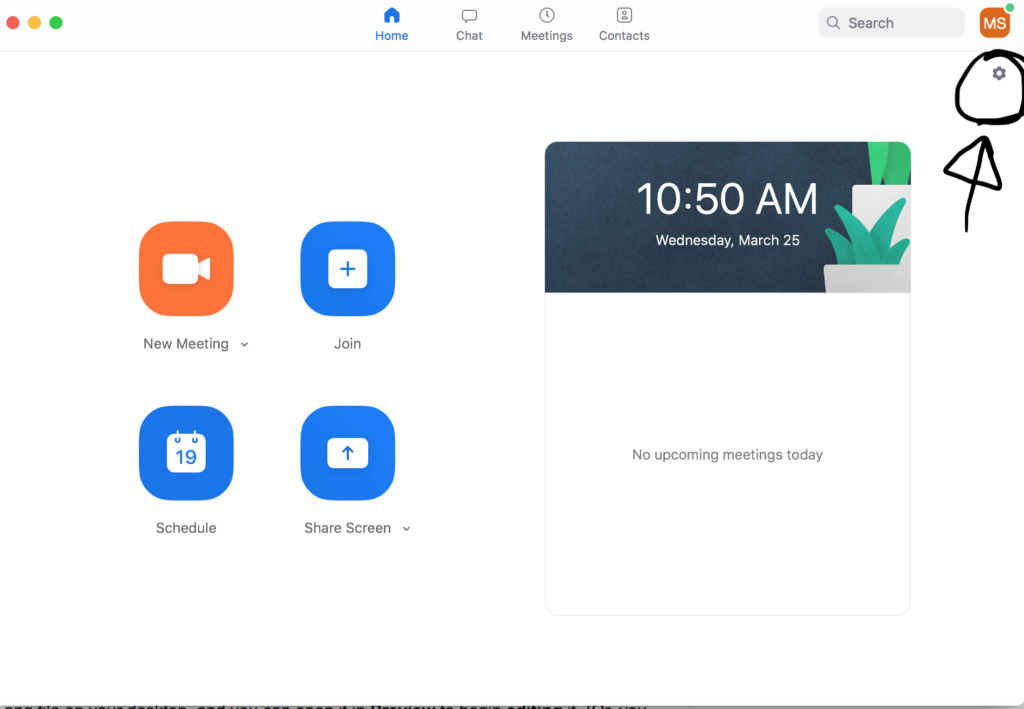1024x709 pixels.
Task: Click the Share Screen label text
Action: (x=347, y=528)
